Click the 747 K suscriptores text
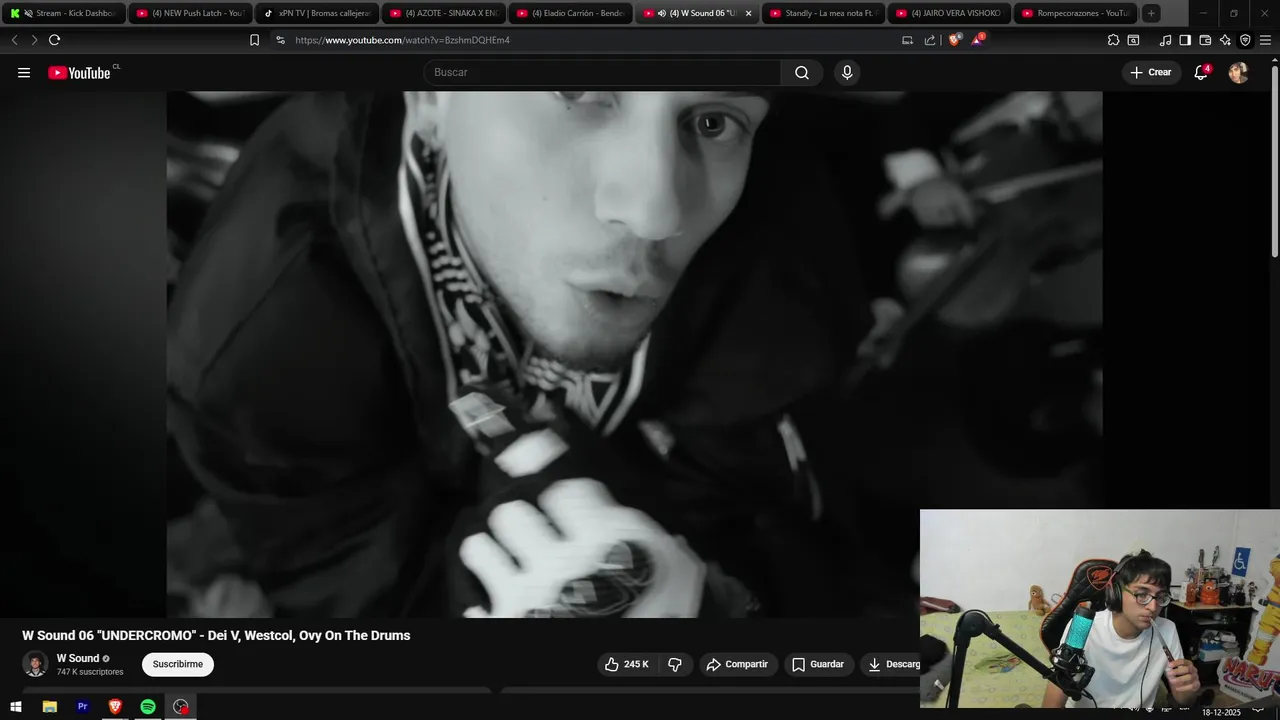Image resolution: width=1280 pixels, height=720 pixels. 90,672
